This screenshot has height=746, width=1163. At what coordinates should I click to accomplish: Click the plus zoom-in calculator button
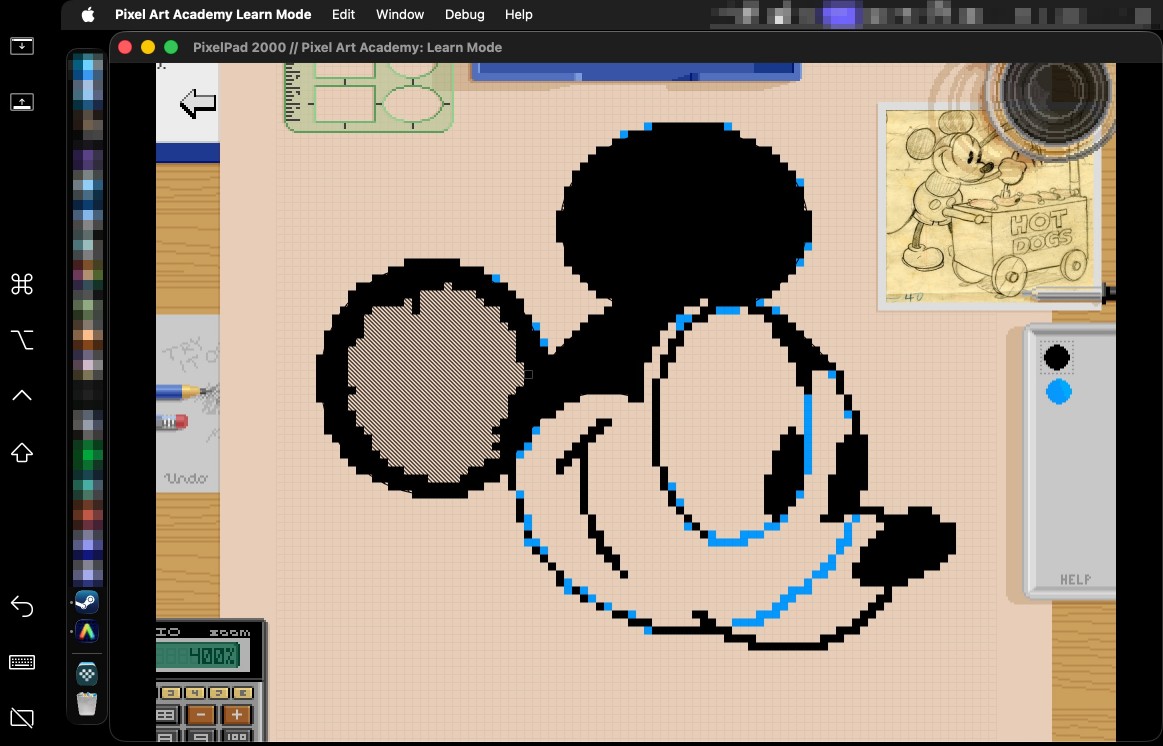tap(237, 716)
